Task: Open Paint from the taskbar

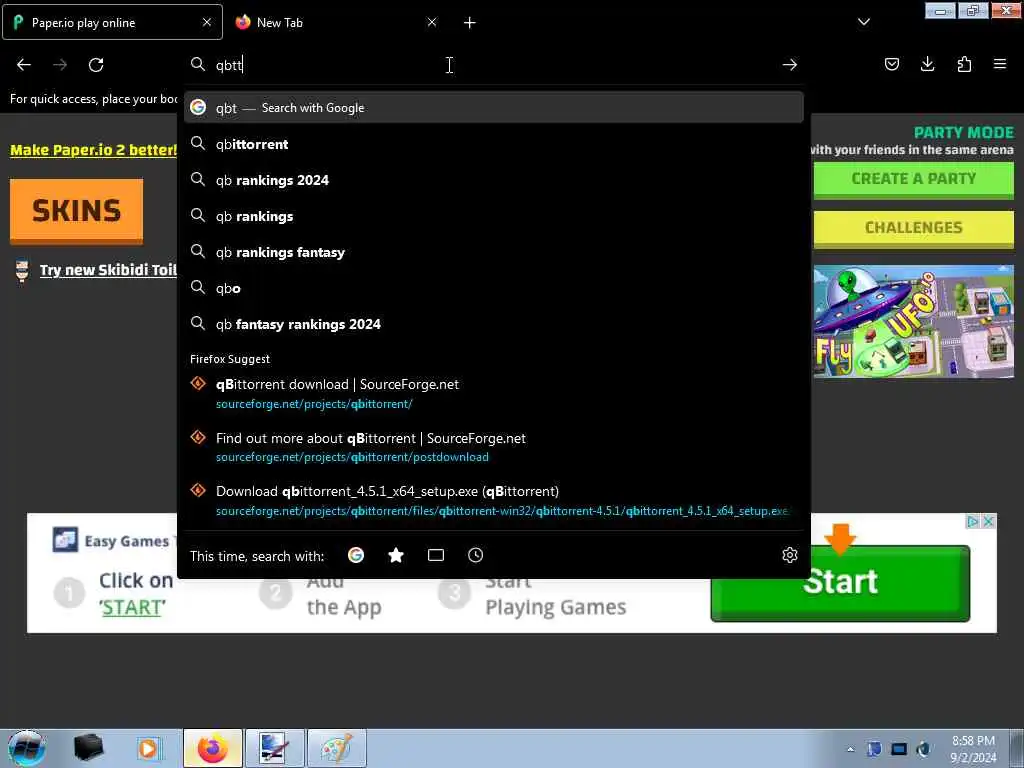Action: (x=336, y=748)
